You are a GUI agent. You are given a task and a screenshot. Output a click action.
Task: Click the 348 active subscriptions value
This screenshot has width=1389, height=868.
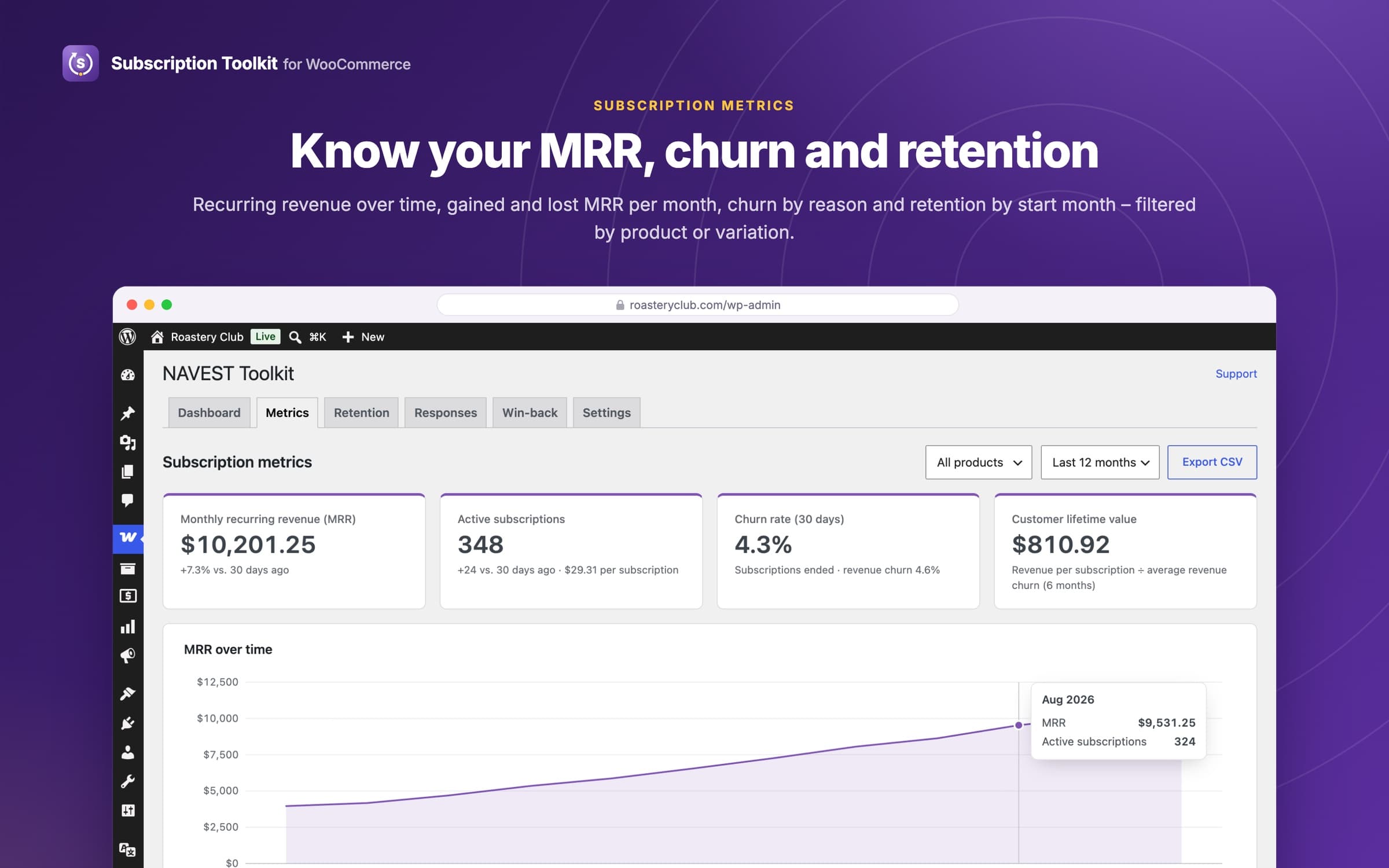(x=480, y=545)
